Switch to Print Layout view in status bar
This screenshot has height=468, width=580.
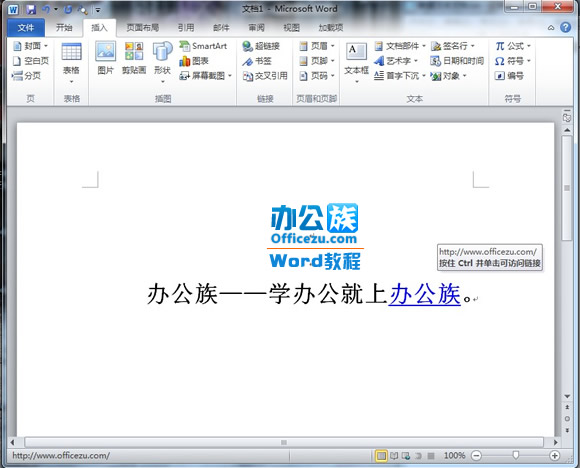(x=381, y=455)
